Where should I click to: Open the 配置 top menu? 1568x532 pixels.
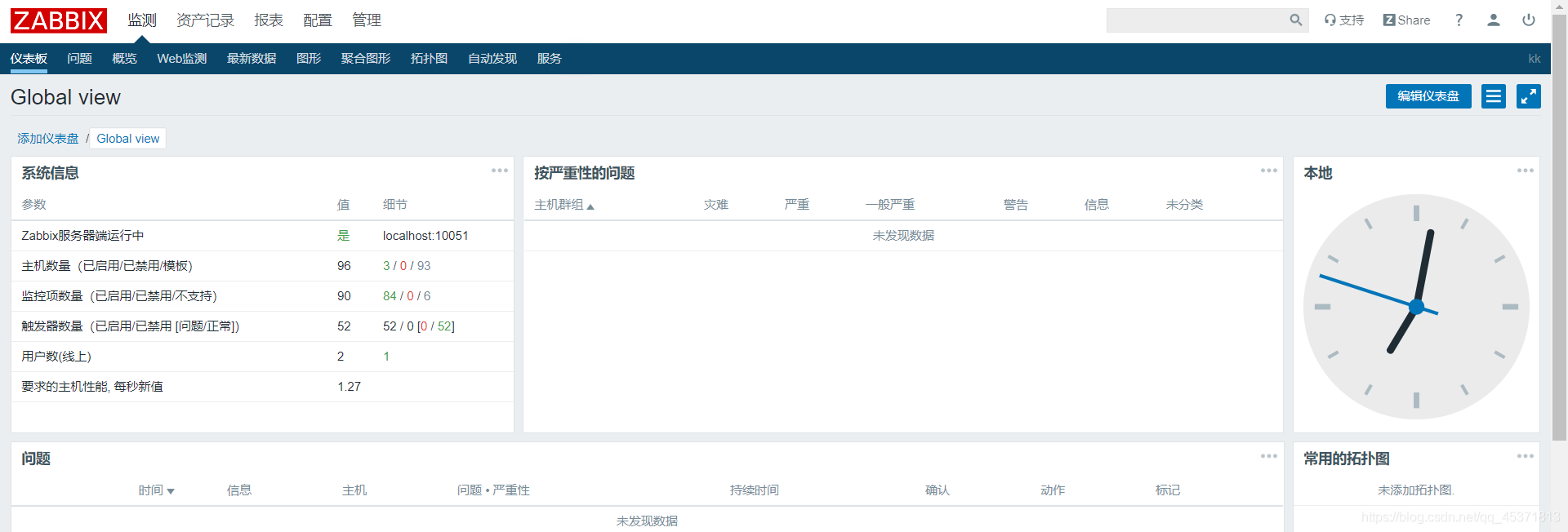tap(317, 20)
